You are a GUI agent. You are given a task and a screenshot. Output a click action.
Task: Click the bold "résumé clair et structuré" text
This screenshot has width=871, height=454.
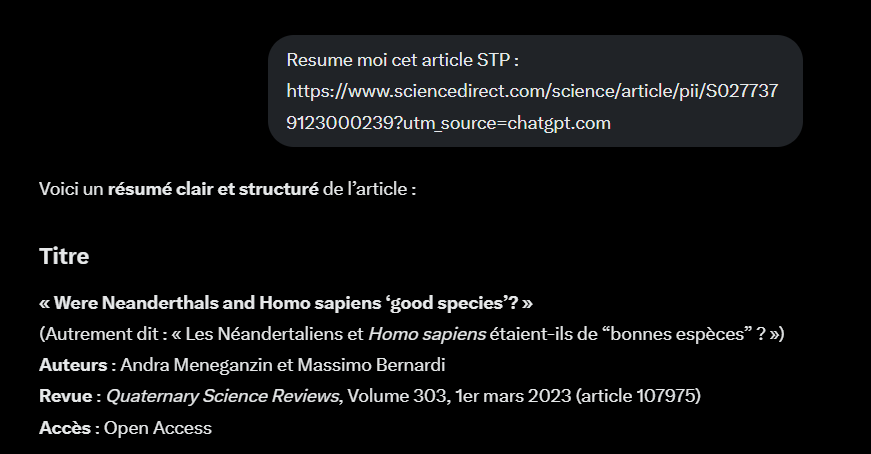(213, 188)
